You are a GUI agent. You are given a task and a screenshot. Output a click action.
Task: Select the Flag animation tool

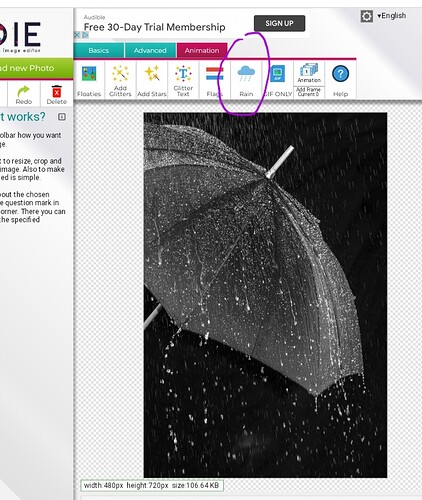(214, 80)
